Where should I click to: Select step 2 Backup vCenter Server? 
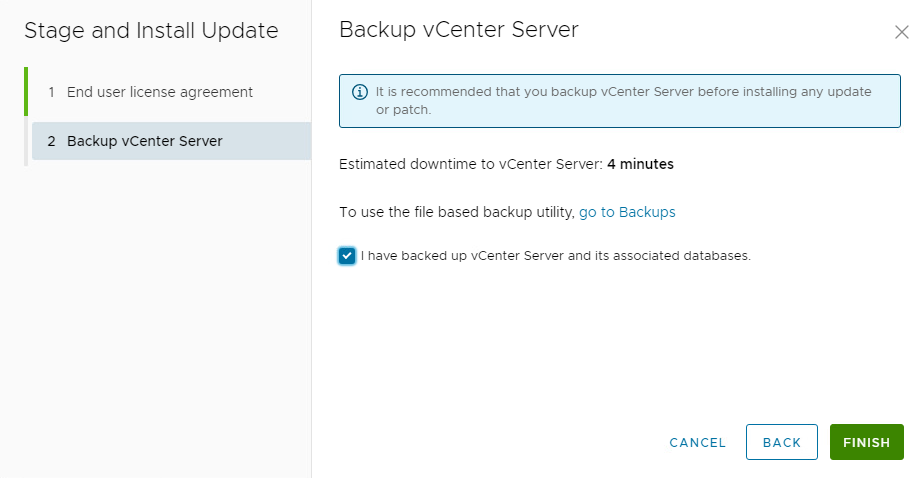click(x=171, y=141)
